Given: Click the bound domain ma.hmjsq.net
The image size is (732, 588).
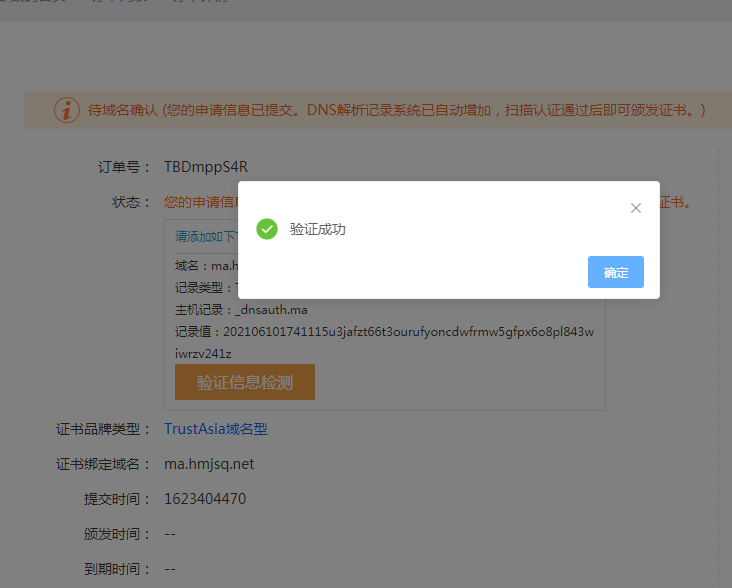Looking at the screenshot, I should (209, 464).
